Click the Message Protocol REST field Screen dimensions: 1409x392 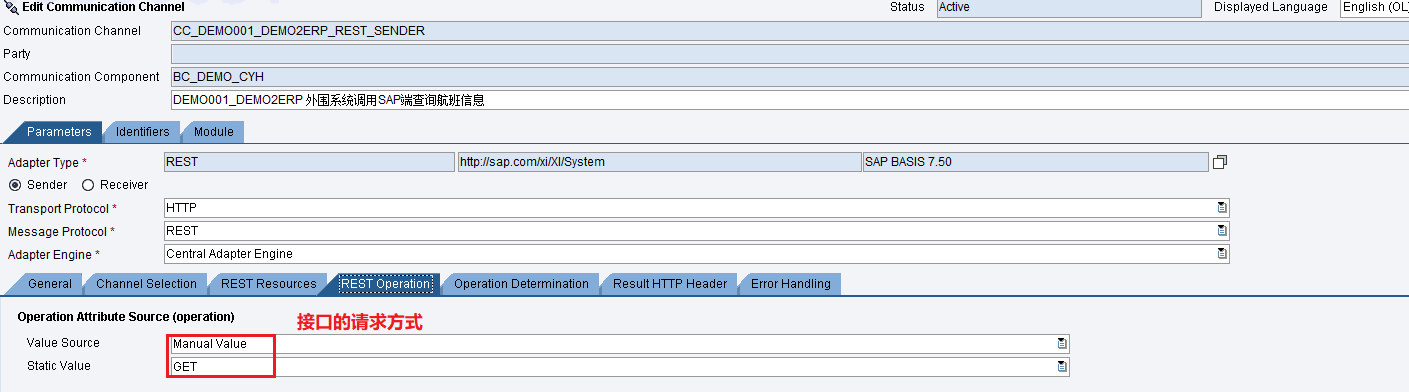pos(697,231)
